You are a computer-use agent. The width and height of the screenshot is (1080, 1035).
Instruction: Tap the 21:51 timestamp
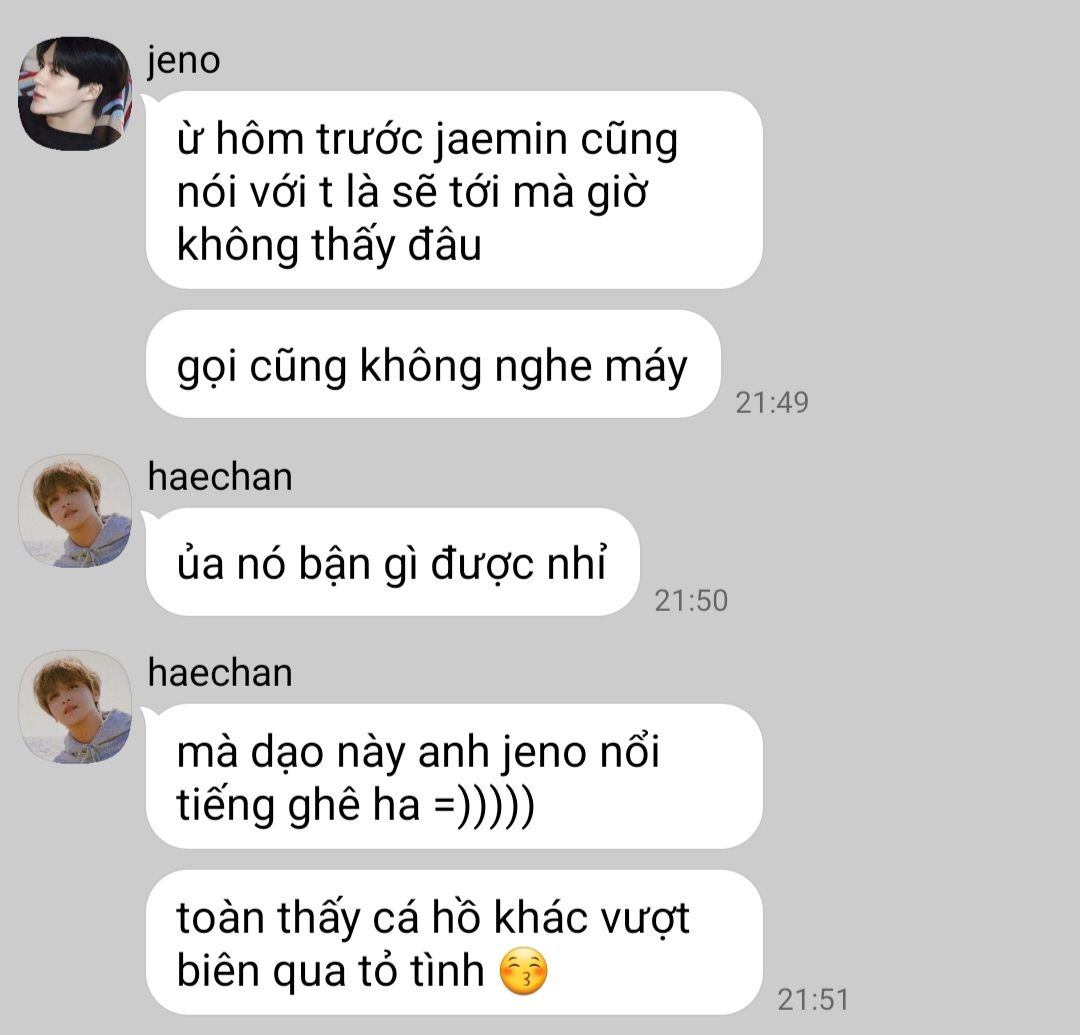pyautogui.click(x=813, y=1000)
